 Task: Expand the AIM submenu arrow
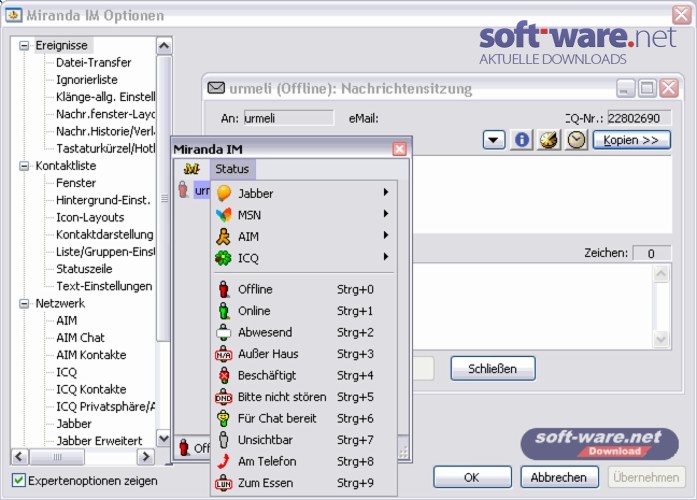pos(386,235)
